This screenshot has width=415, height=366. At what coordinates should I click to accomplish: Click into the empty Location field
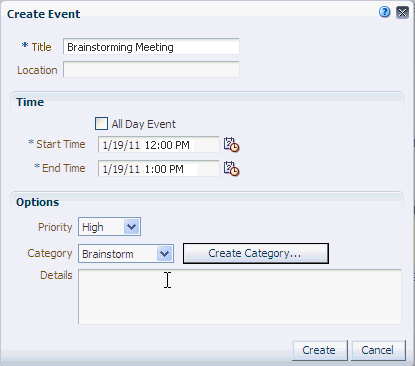pyautogui.click(x=151, y=69)
